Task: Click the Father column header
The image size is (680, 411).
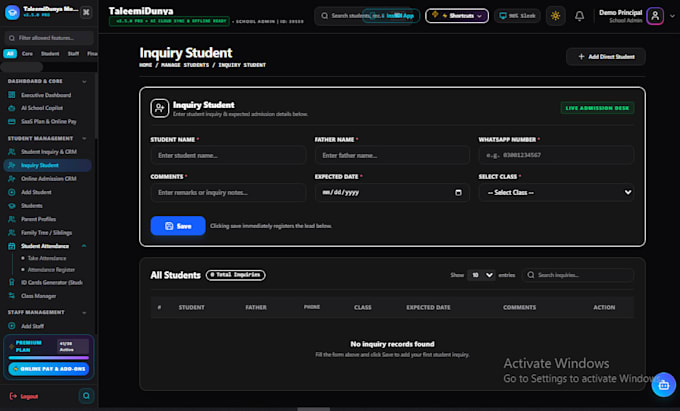Action: 256,307
